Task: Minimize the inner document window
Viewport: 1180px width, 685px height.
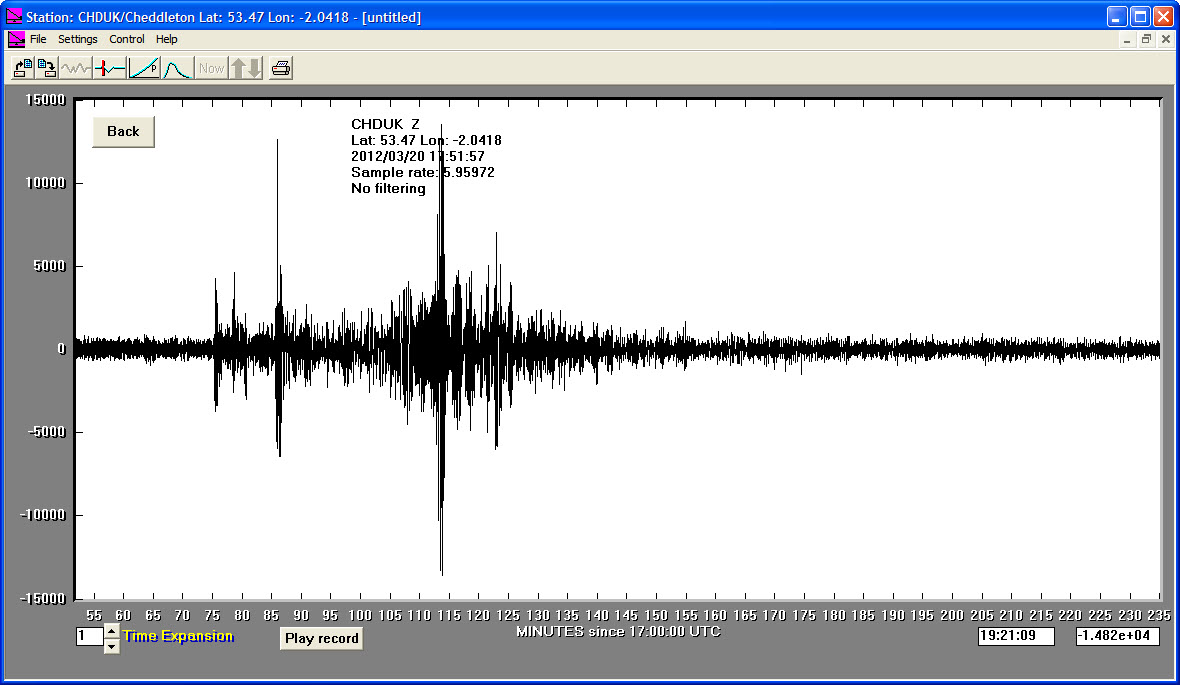Action: click(1127, 39)
